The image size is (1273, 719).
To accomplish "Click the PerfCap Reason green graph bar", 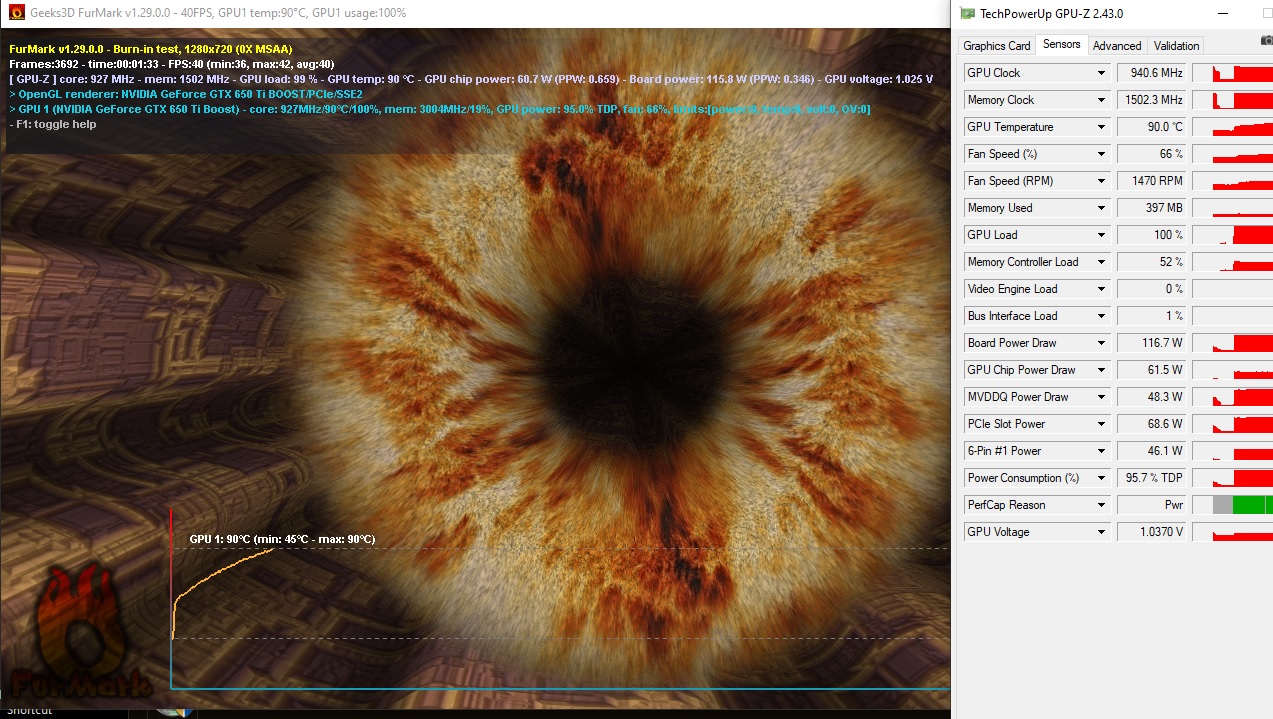I will click(x=1253, y=505).
